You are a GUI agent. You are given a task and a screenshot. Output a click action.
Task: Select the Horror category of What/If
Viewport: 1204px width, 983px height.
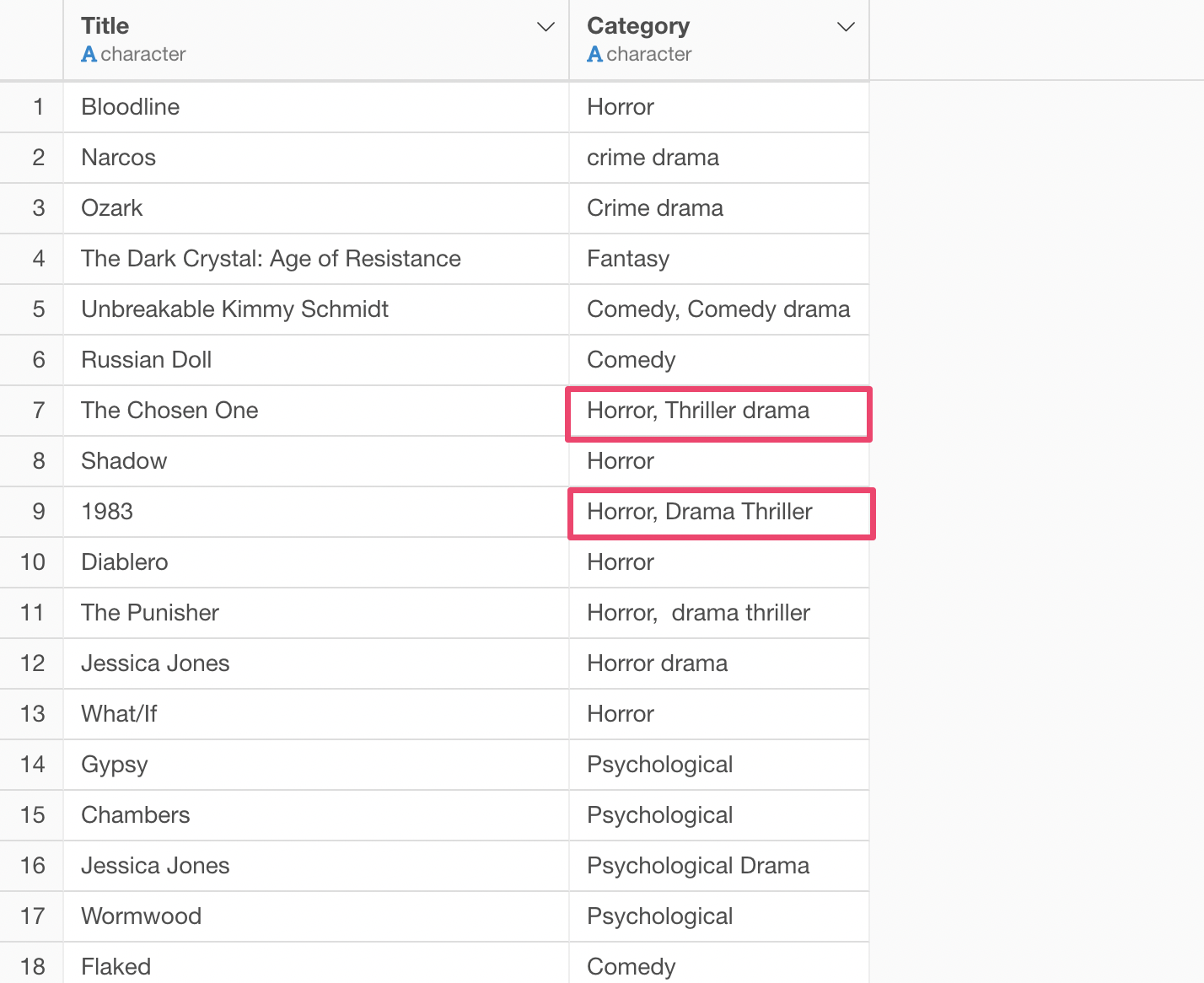[x=719, y=714]
